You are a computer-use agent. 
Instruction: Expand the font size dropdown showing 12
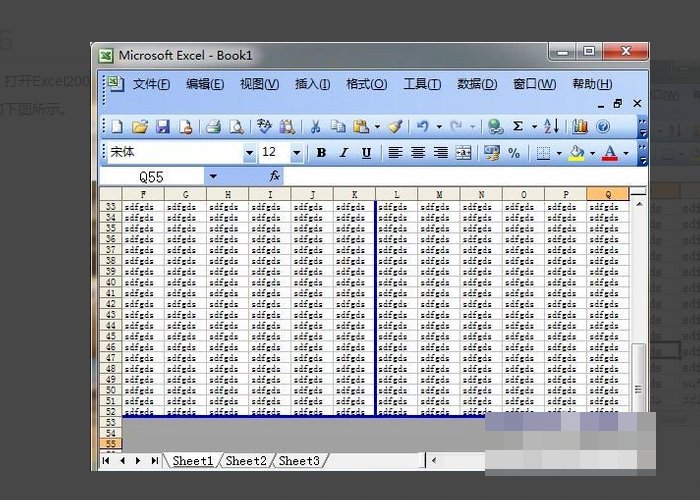[x=296, y=153]
